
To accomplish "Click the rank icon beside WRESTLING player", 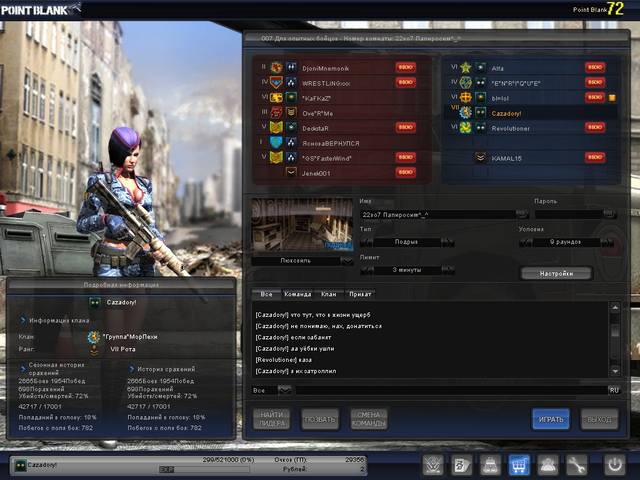I will pyautogui.click(x=291, y=83).
